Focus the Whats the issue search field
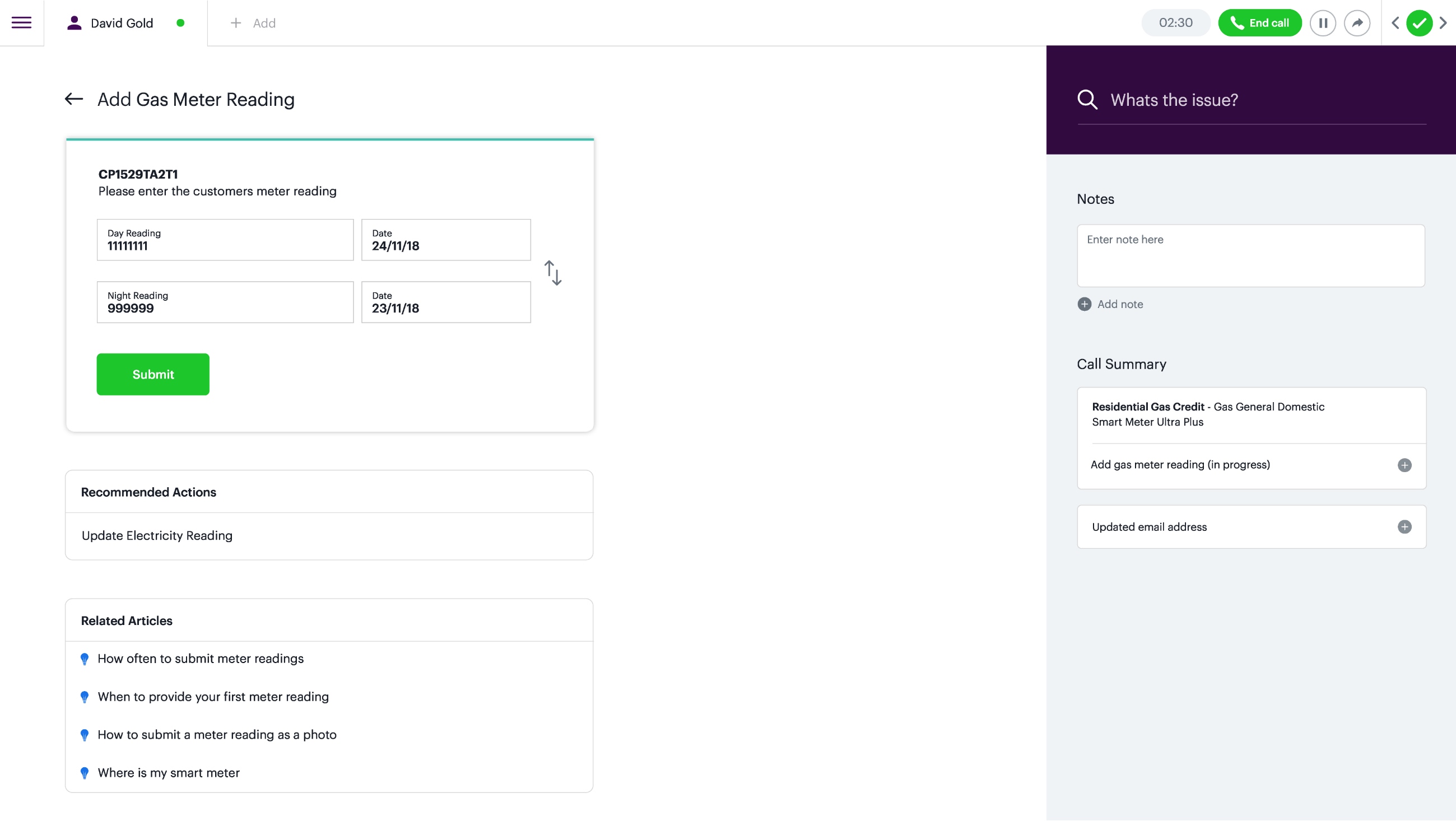1456x821 pixels. (x=1252, y=100)
